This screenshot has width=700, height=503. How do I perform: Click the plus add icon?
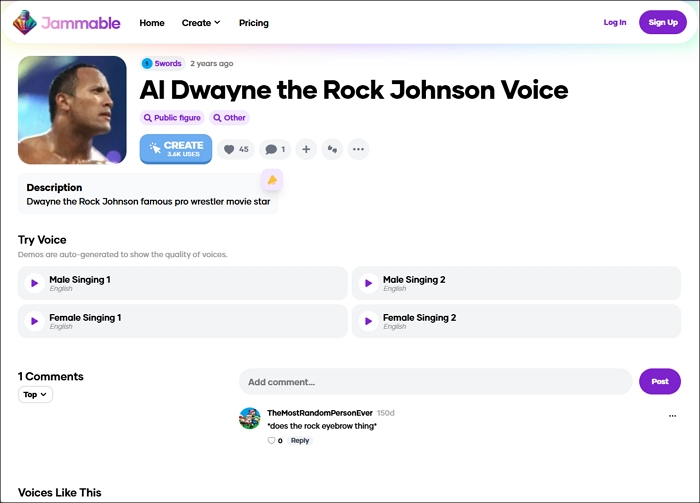click(306, 149)
